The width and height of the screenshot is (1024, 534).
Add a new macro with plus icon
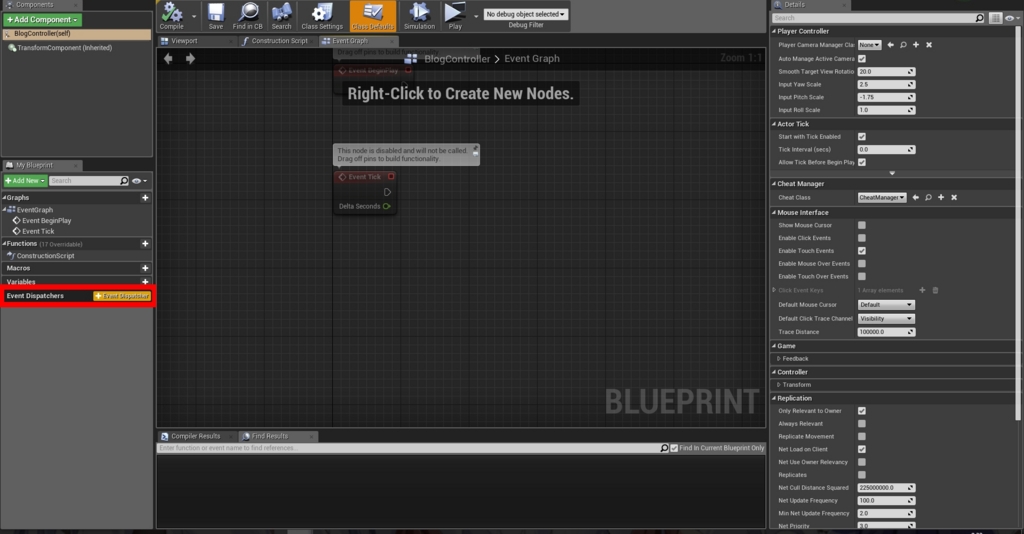145,268
